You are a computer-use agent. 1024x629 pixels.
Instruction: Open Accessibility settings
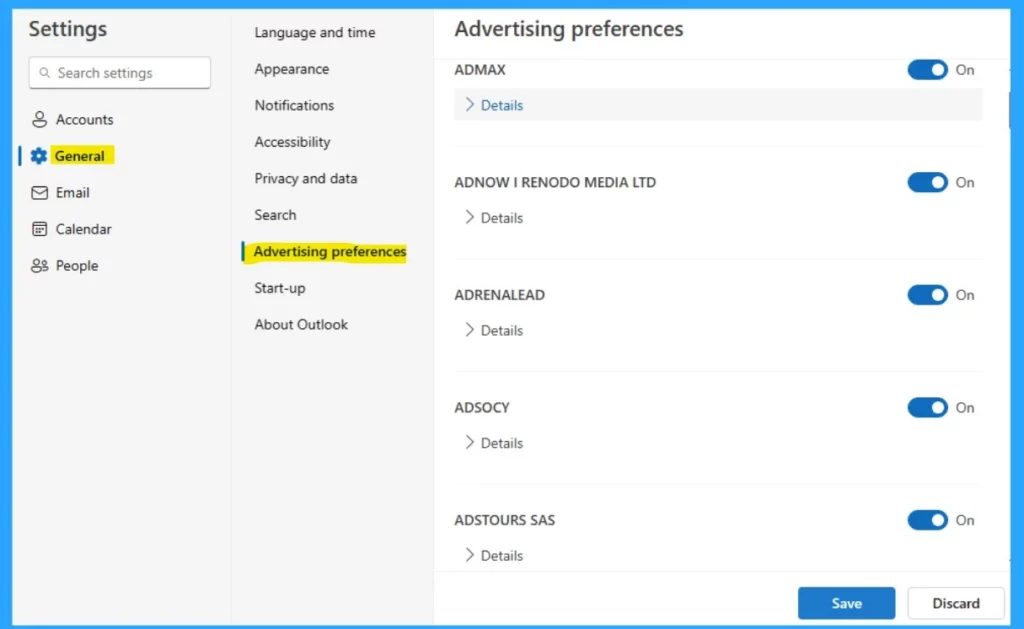tap(293, 142)
